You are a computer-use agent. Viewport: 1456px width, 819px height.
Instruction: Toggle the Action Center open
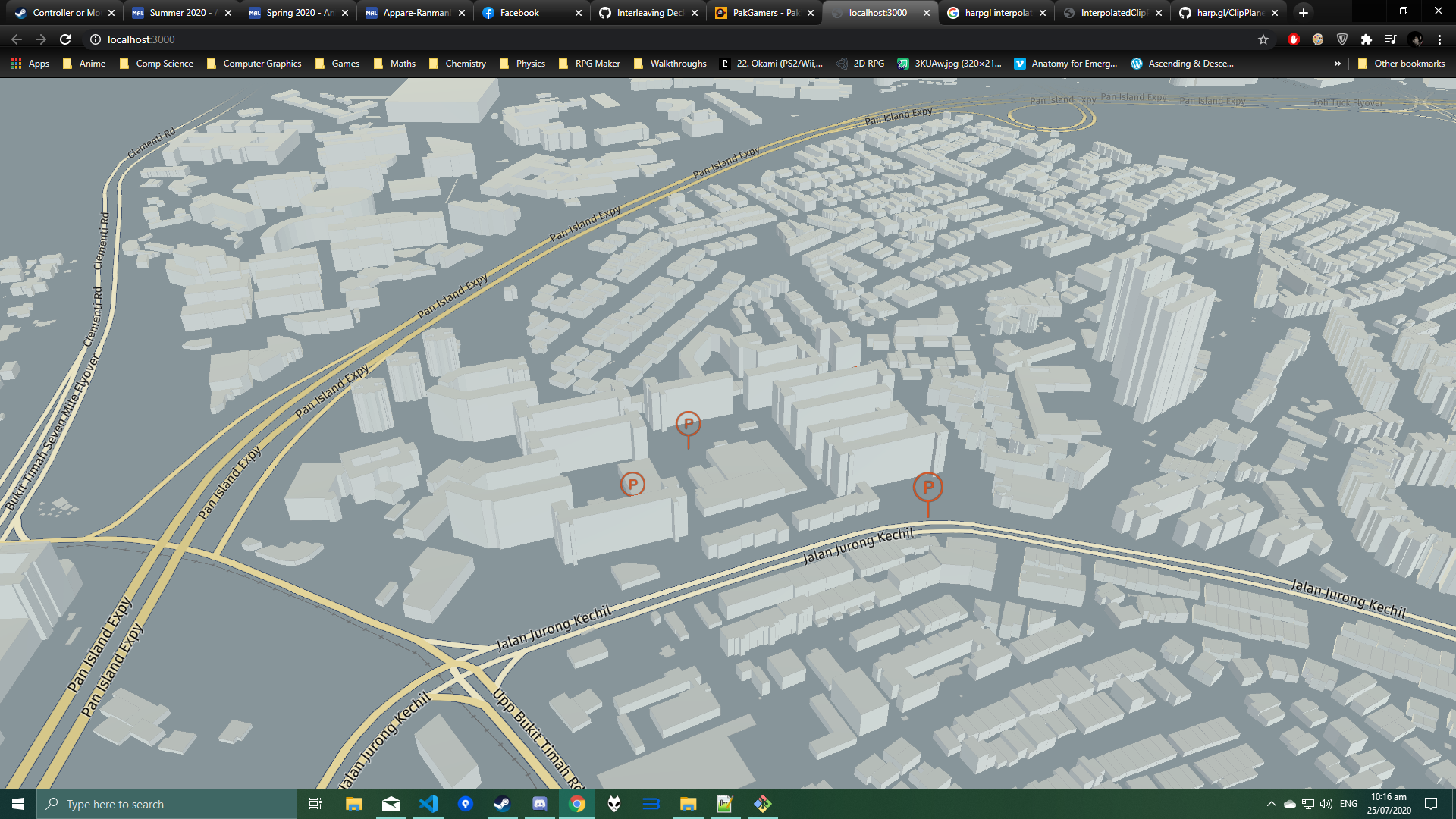coord(1432,804)
